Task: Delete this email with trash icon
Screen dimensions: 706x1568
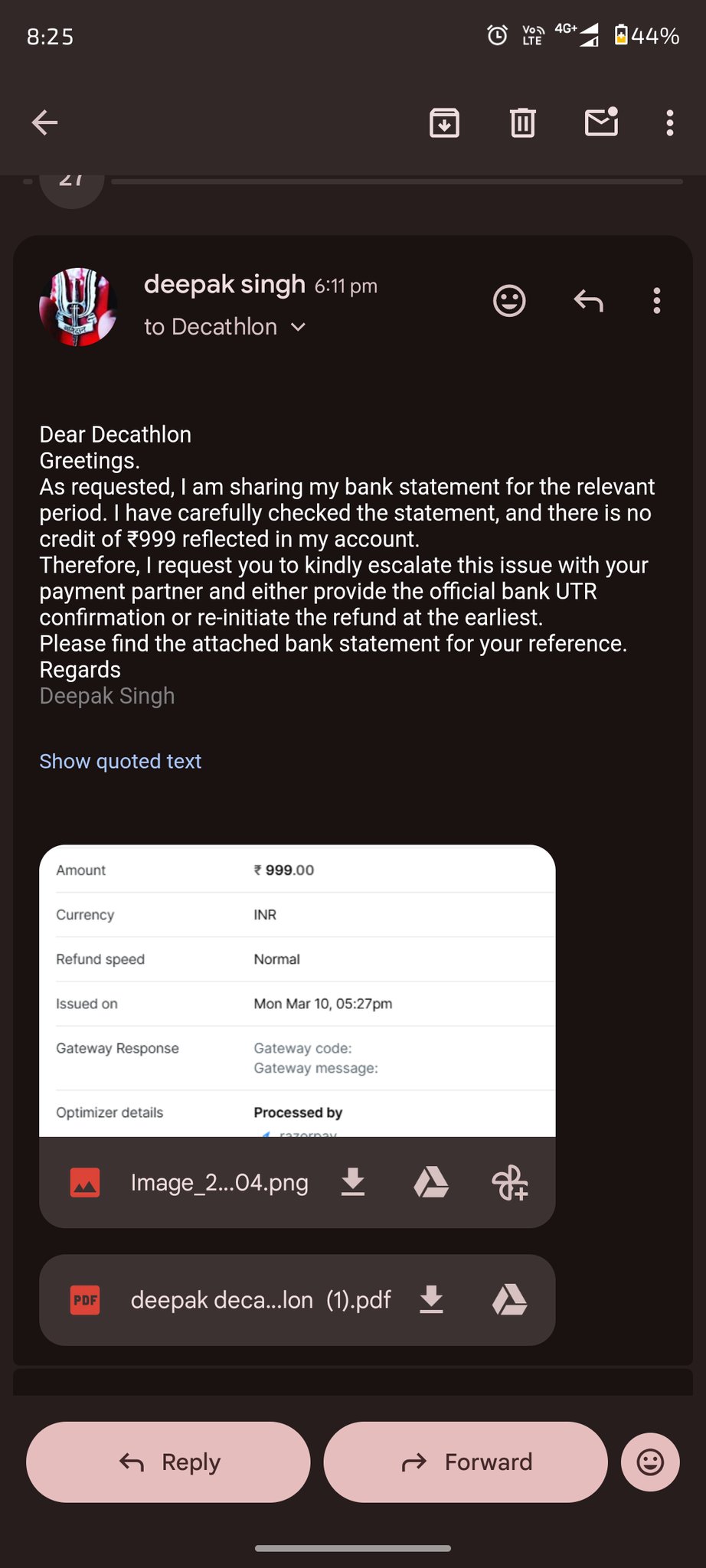Action: pyautogui.click(x=523, y=122)
